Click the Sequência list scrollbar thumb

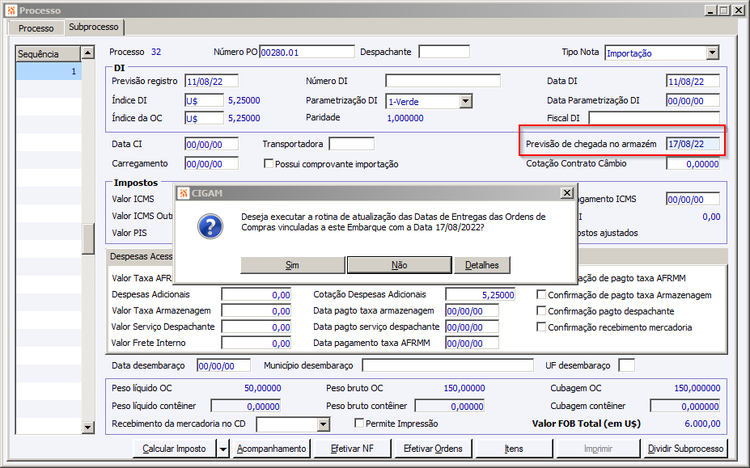(88, 238)
